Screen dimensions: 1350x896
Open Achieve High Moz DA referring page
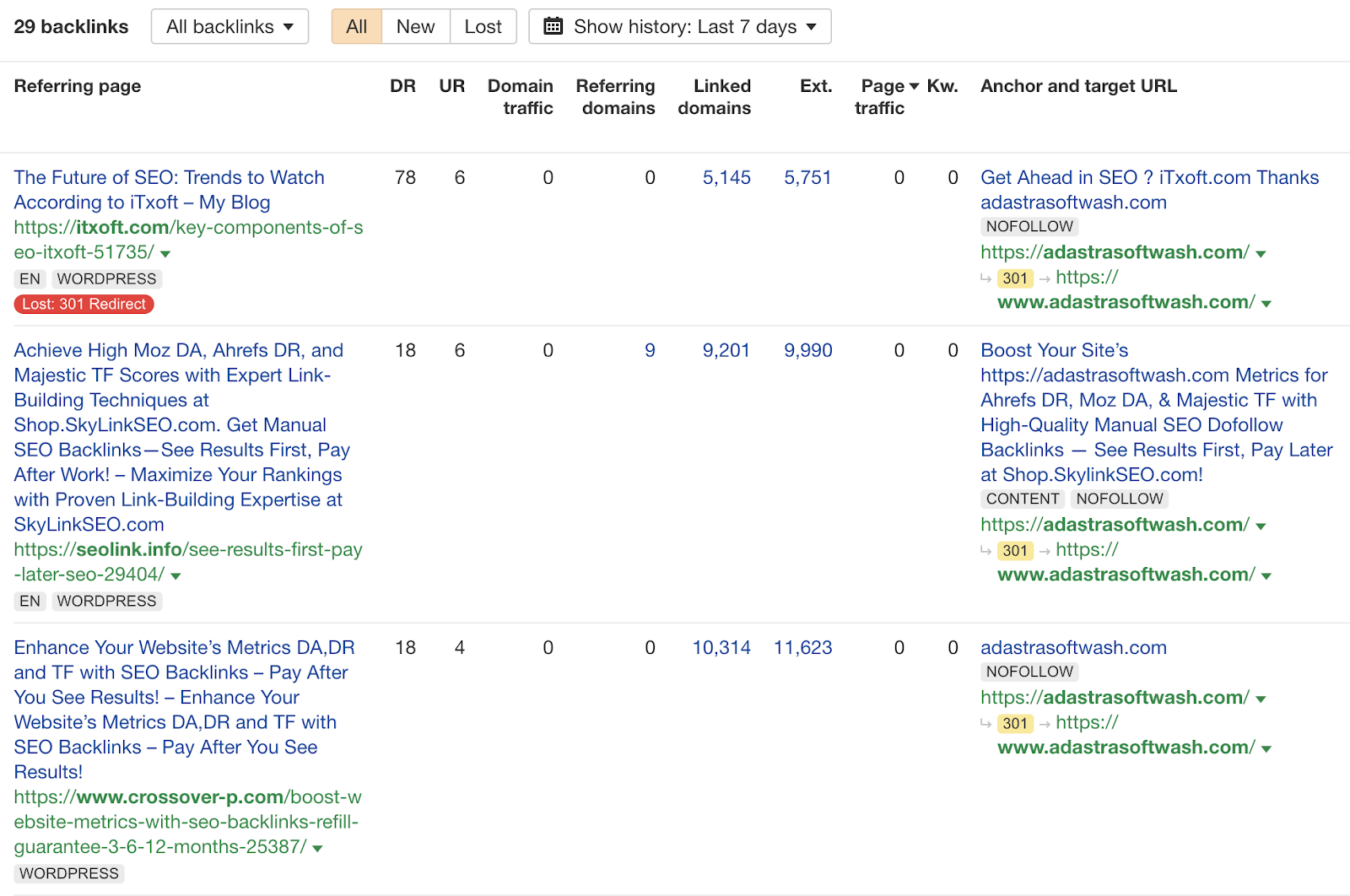[182, 437]
